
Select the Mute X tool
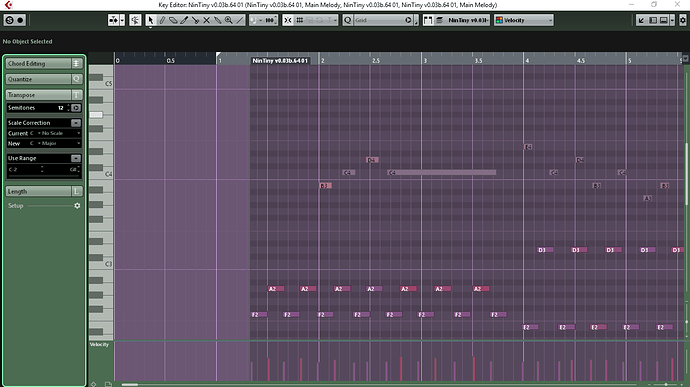(x=206, y=20)
